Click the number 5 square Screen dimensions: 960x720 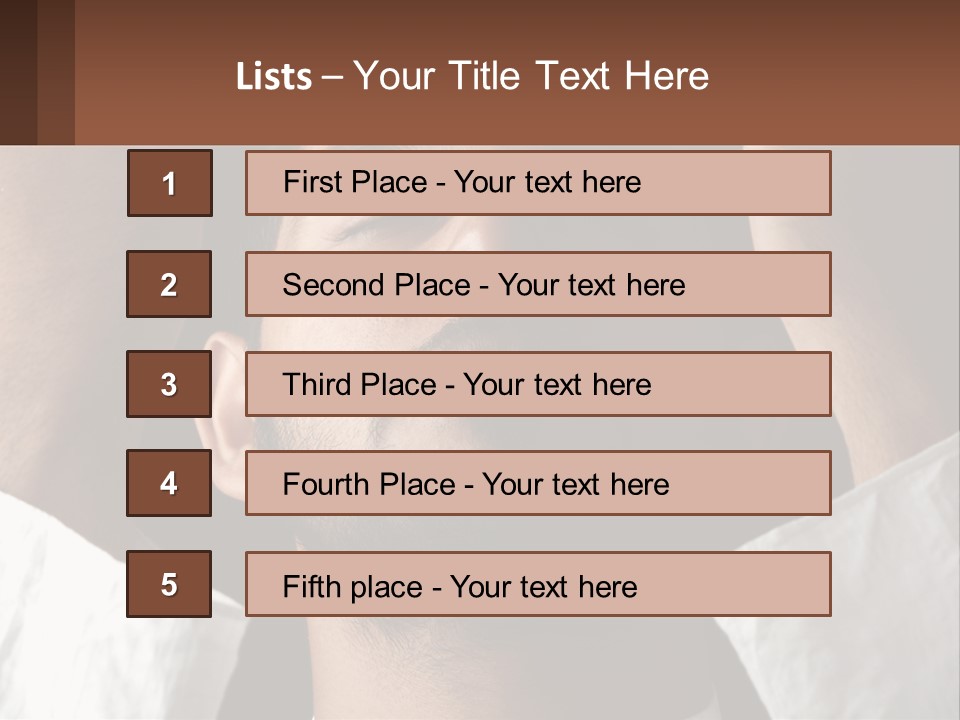pos(169,584)
